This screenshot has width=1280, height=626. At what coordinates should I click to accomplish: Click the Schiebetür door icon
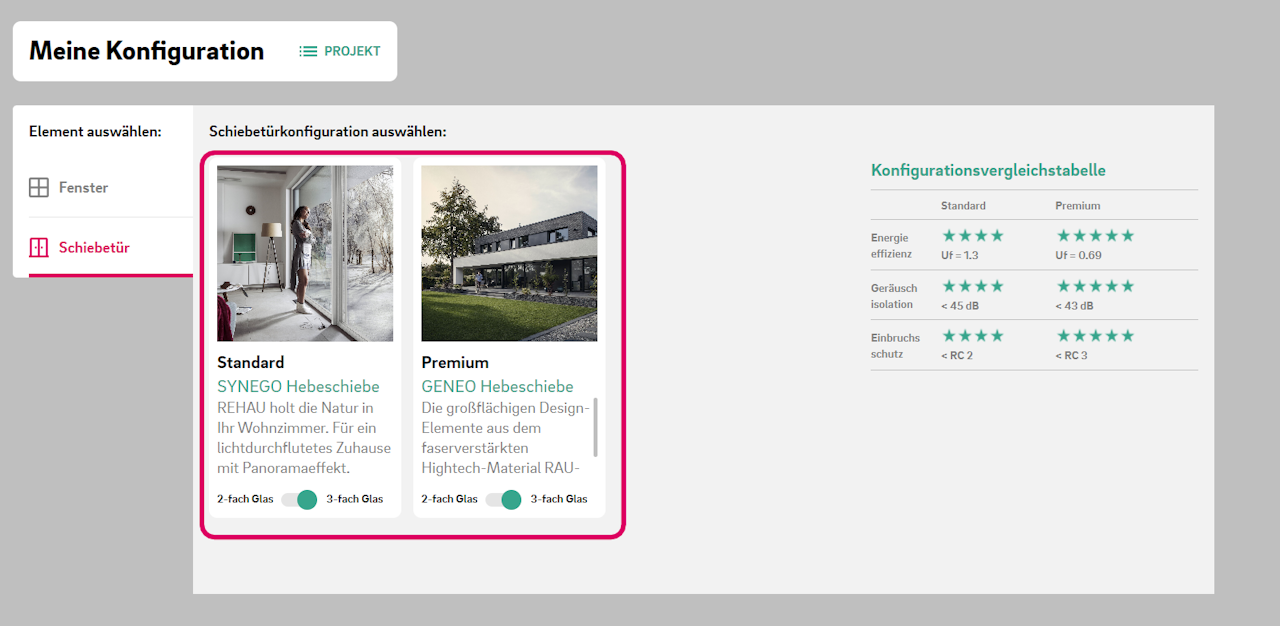tap(39, 248)
